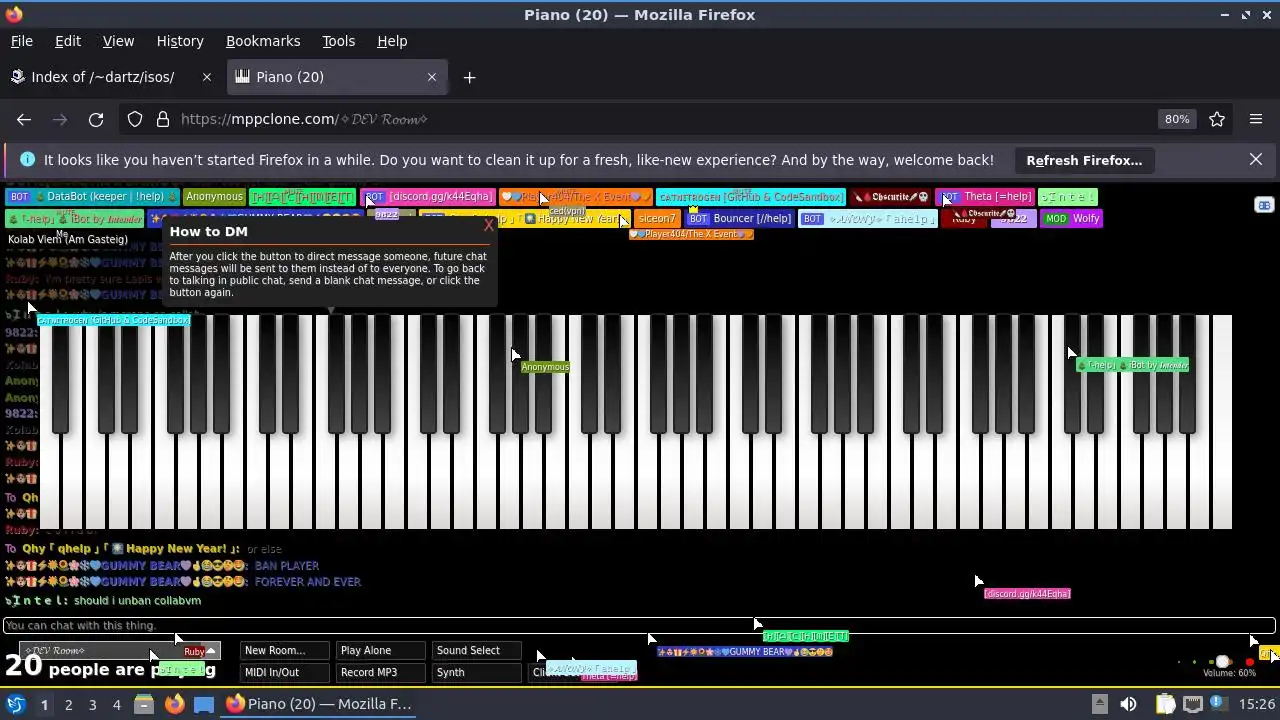The image size is (1280, 720).
Task: Go back to the previous page
Action: tap(24, 119)
